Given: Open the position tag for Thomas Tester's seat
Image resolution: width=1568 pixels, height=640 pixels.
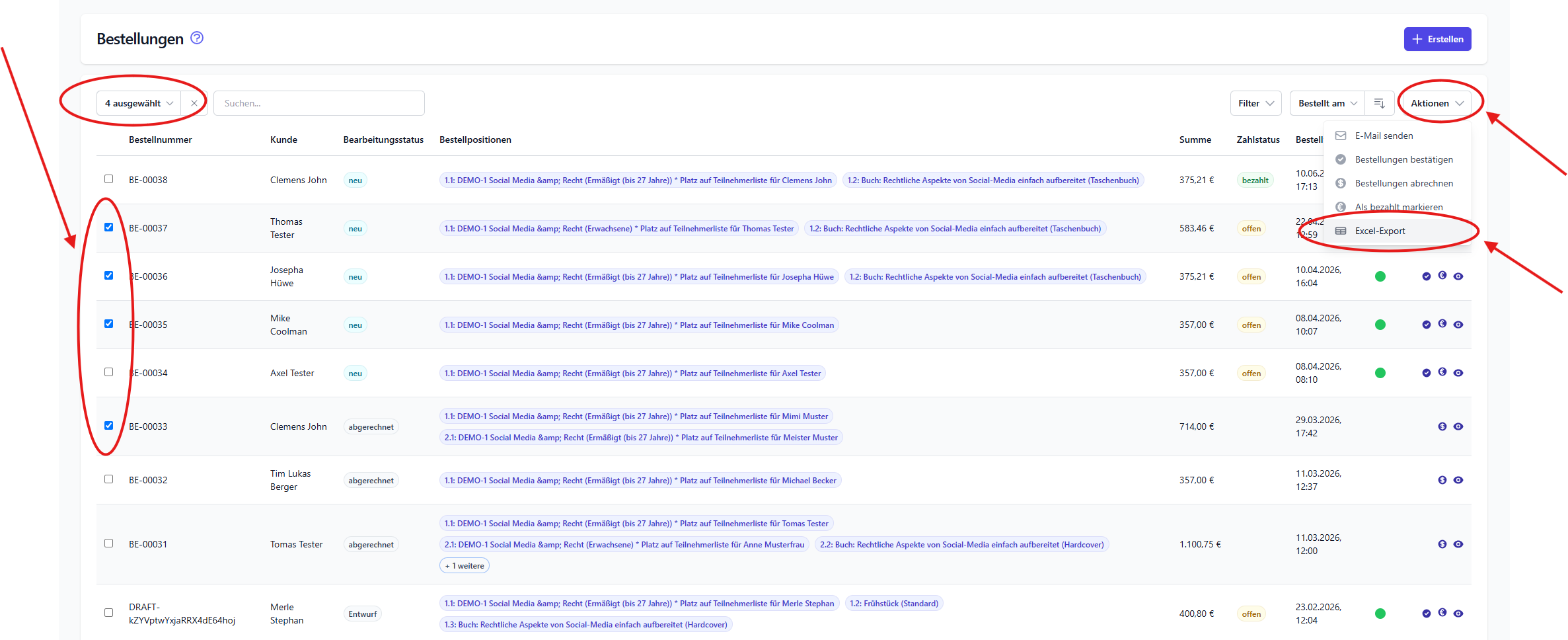Looking at the screenshot, I should click(x=619, y=229).
